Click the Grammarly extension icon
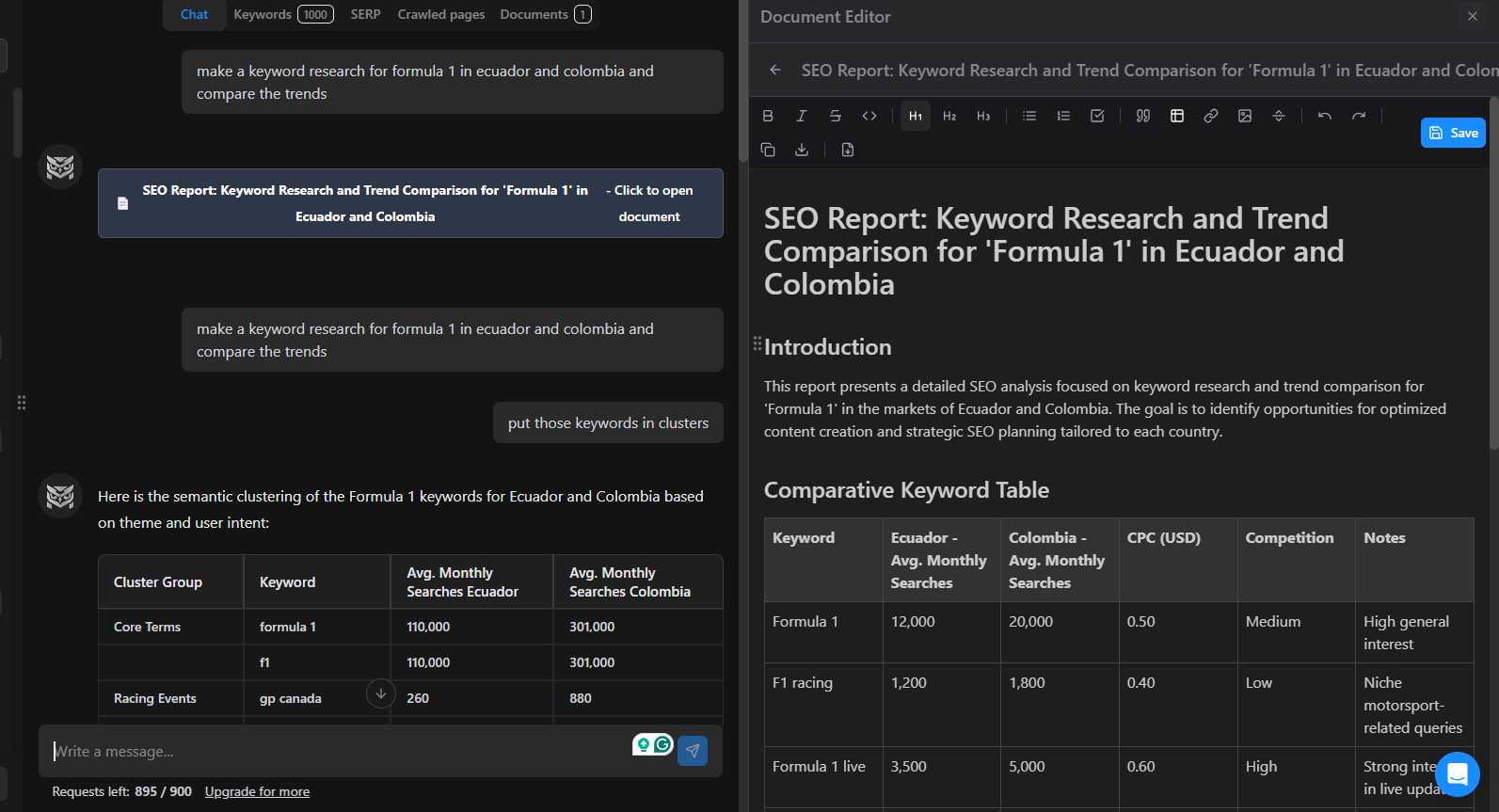 [x=663, y=744]
